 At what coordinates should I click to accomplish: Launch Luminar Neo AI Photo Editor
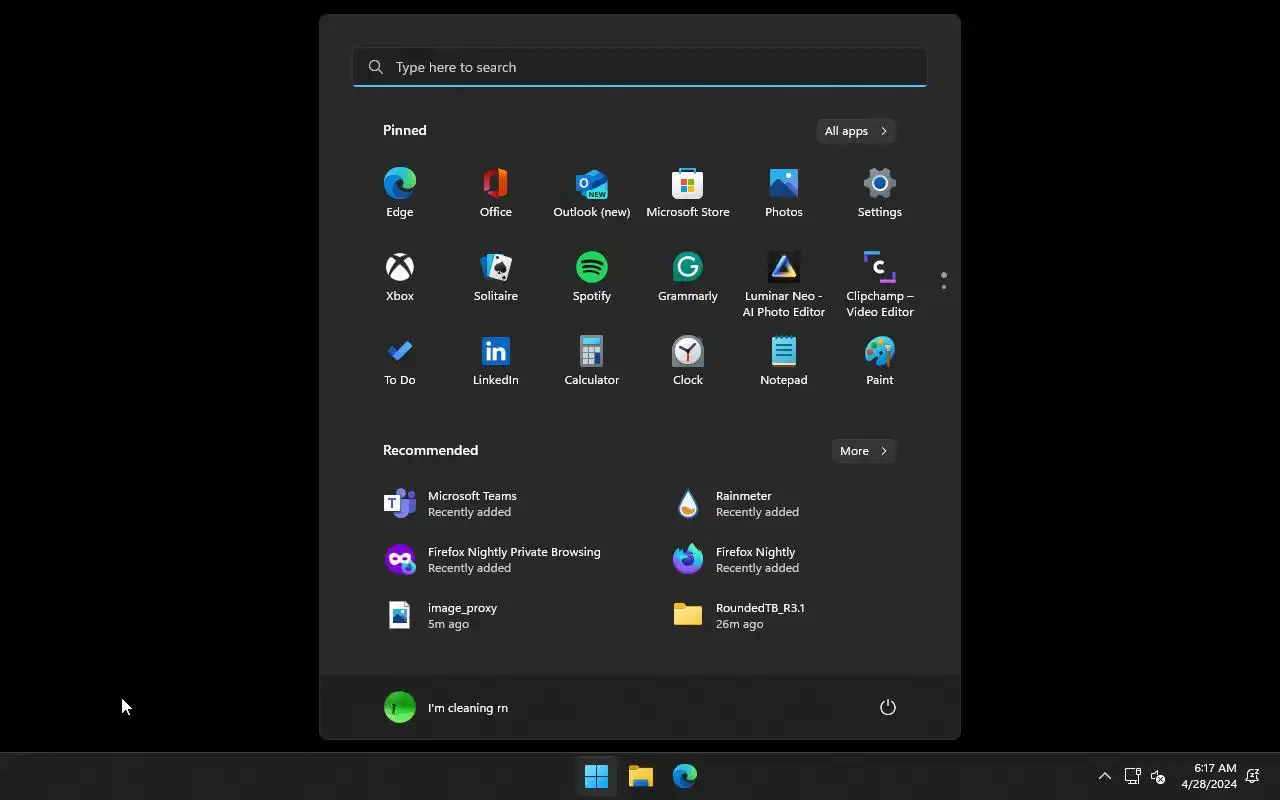784,284
